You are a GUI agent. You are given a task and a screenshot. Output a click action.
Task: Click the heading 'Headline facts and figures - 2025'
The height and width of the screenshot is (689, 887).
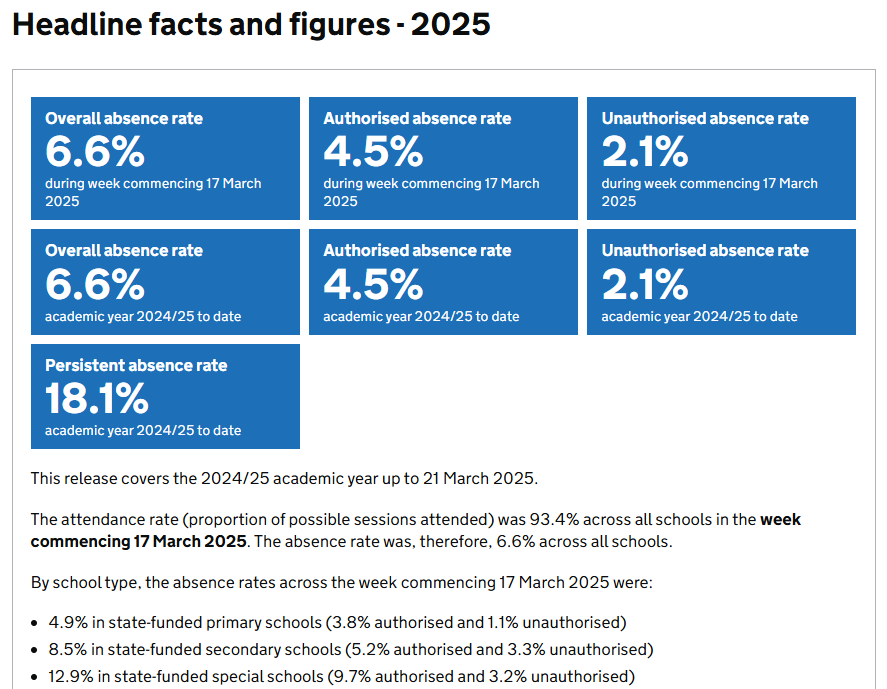251,24
